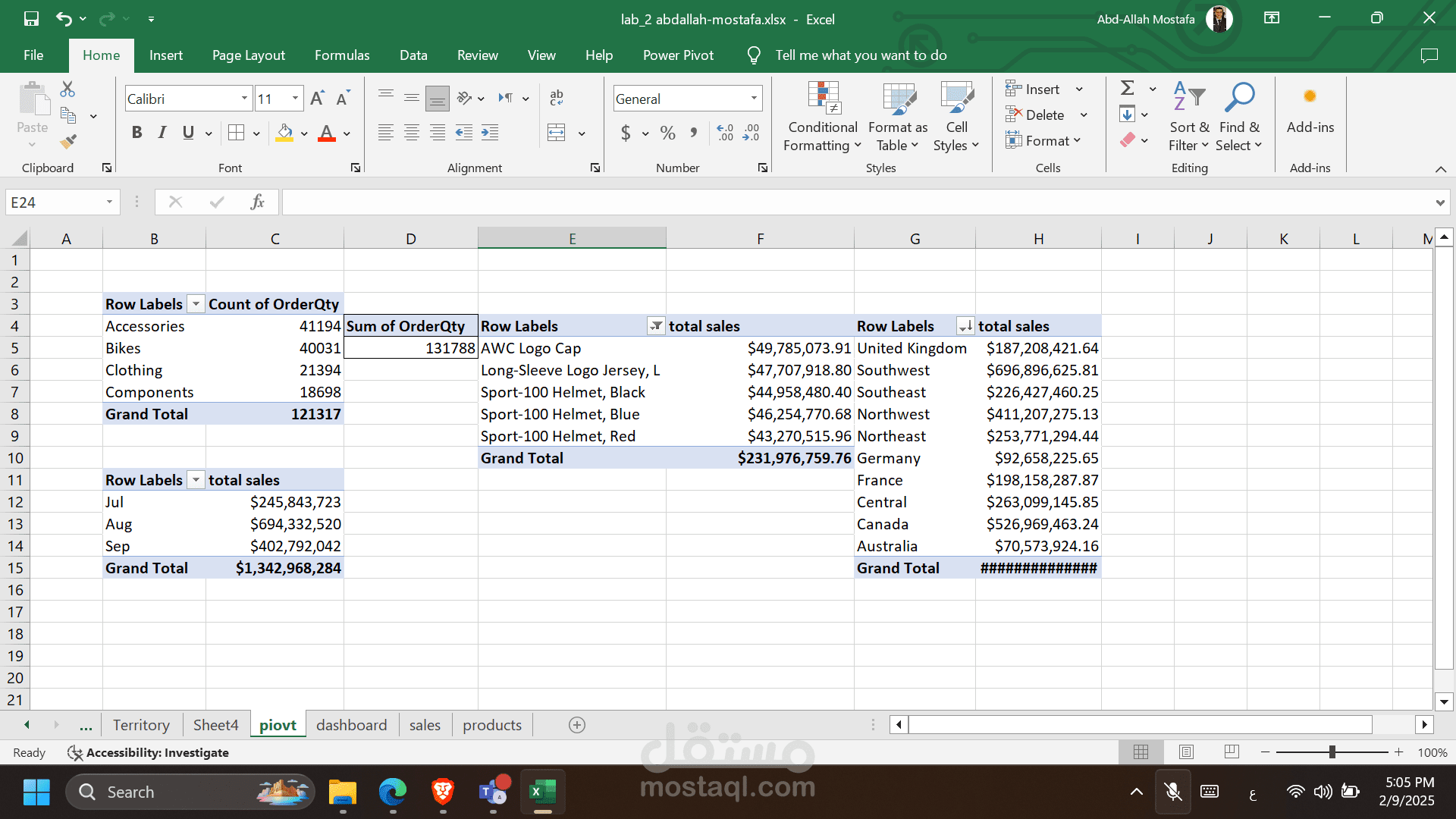Click the Merge & Center icon
This screenshot has width=1456, height=819.
point(557,133)
